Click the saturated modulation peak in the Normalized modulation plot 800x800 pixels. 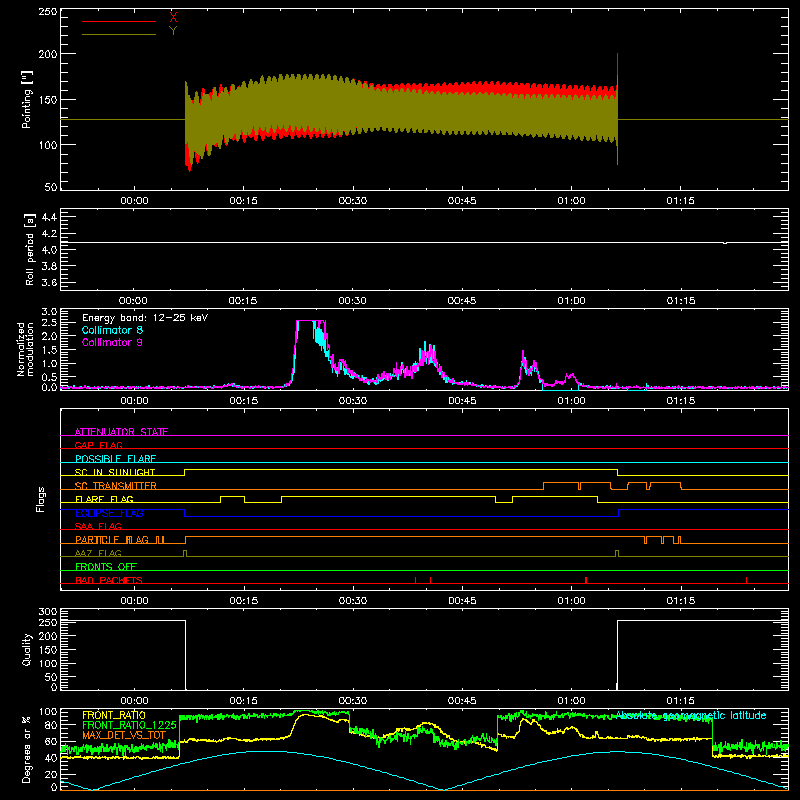point(310,321)
